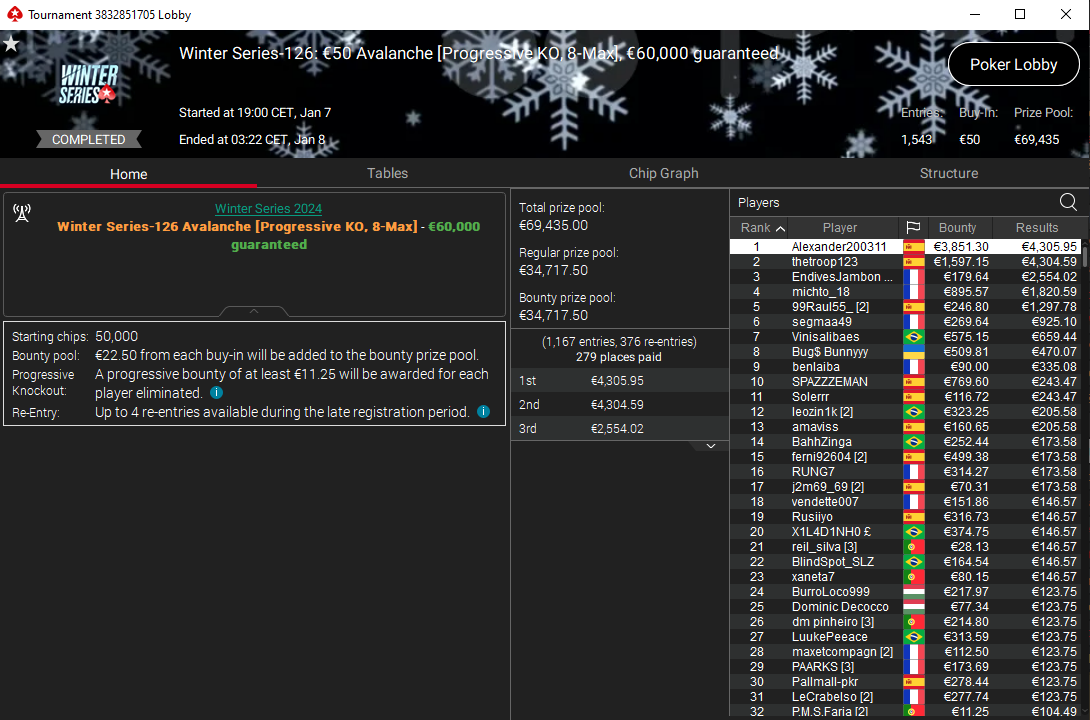The height and width of the screenshot is (720, 1090).
Task: Select player benlaiba in the list
Action: coord(905,367)
